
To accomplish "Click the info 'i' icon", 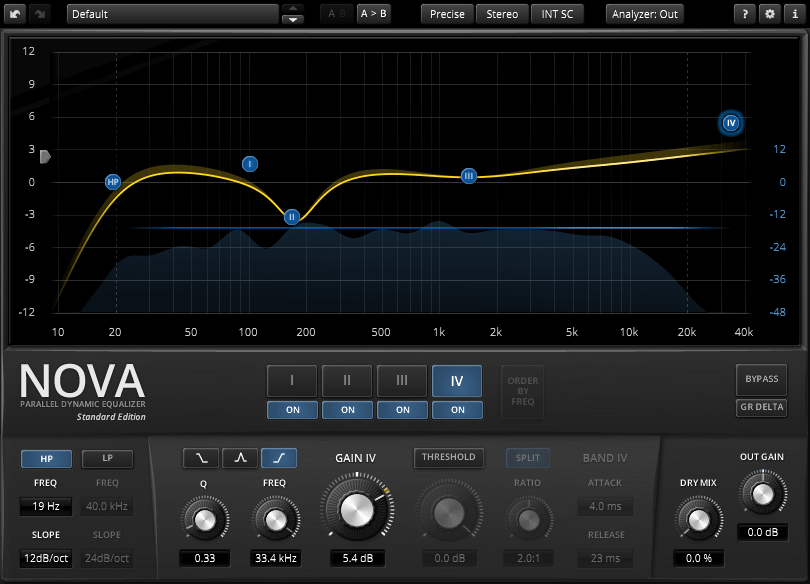I will [794, 14].
